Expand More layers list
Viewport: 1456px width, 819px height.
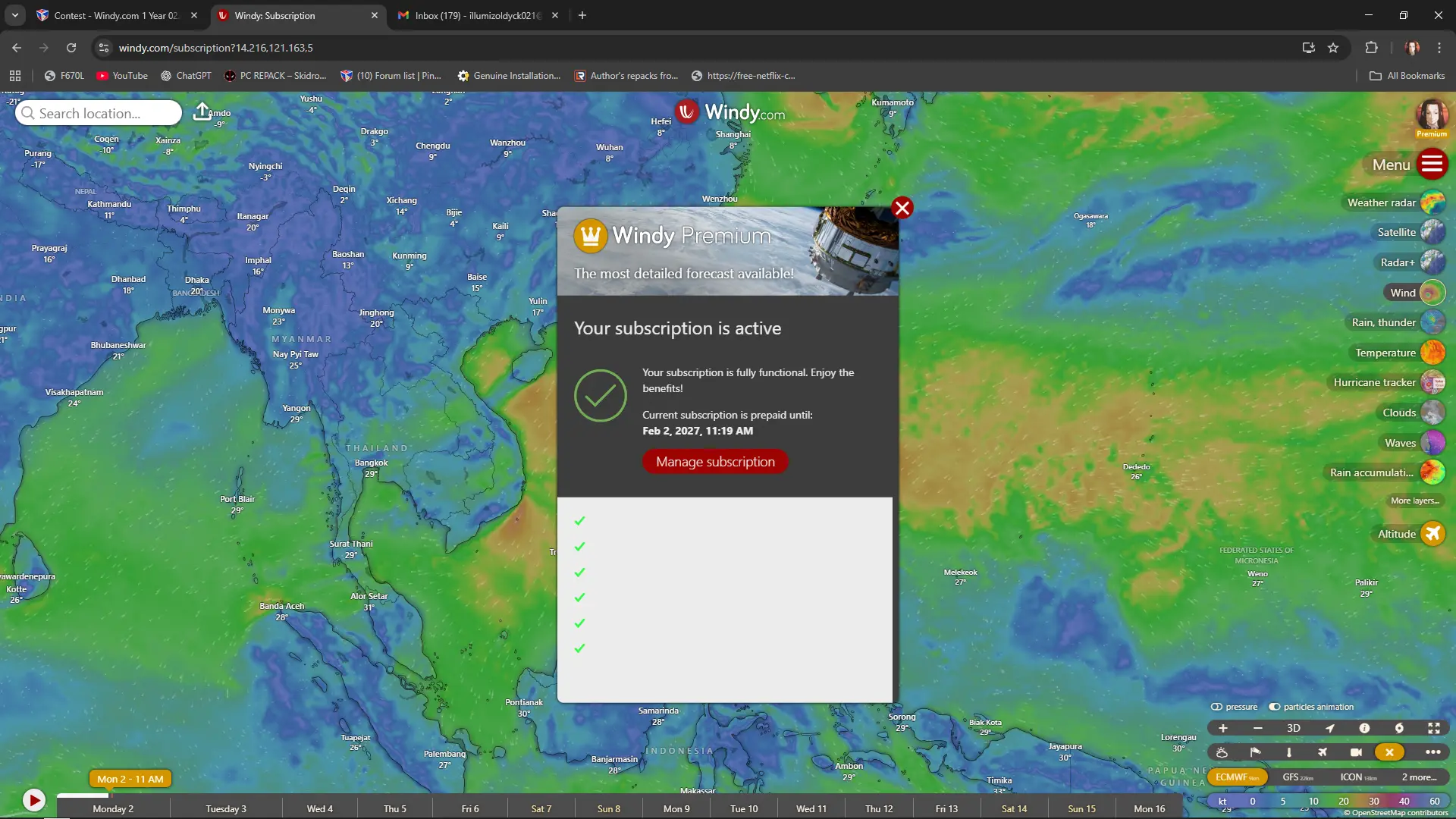coord(1414,500)
